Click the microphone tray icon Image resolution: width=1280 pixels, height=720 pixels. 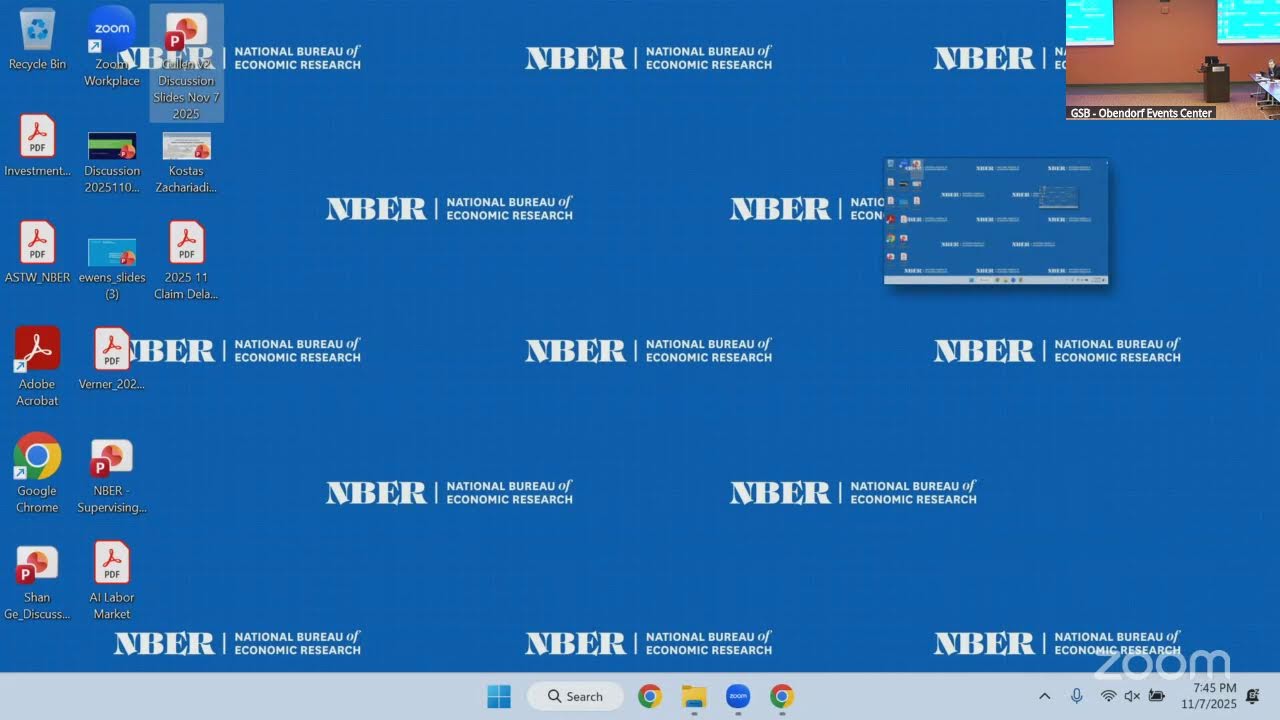click(1077, 696)
